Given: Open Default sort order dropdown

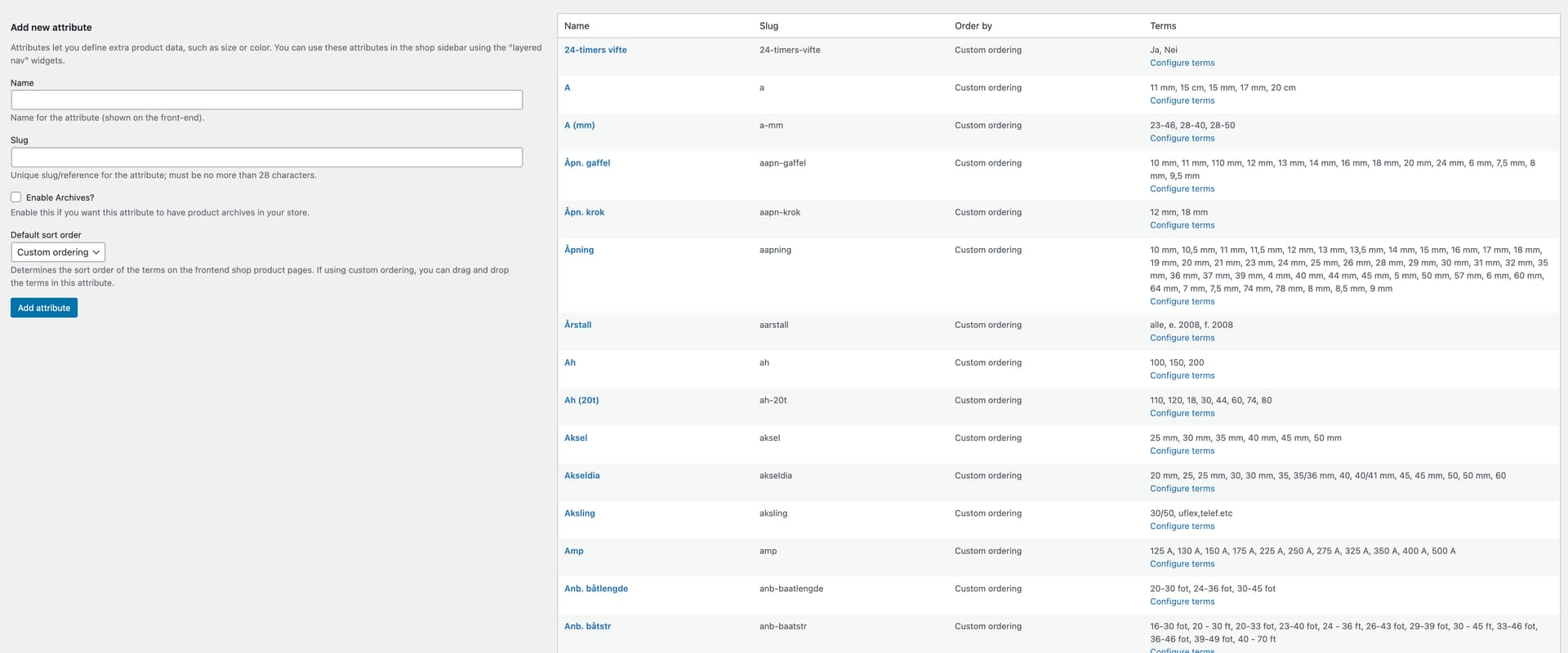Looking at the screenshot, I should click(x=58, y=252).
